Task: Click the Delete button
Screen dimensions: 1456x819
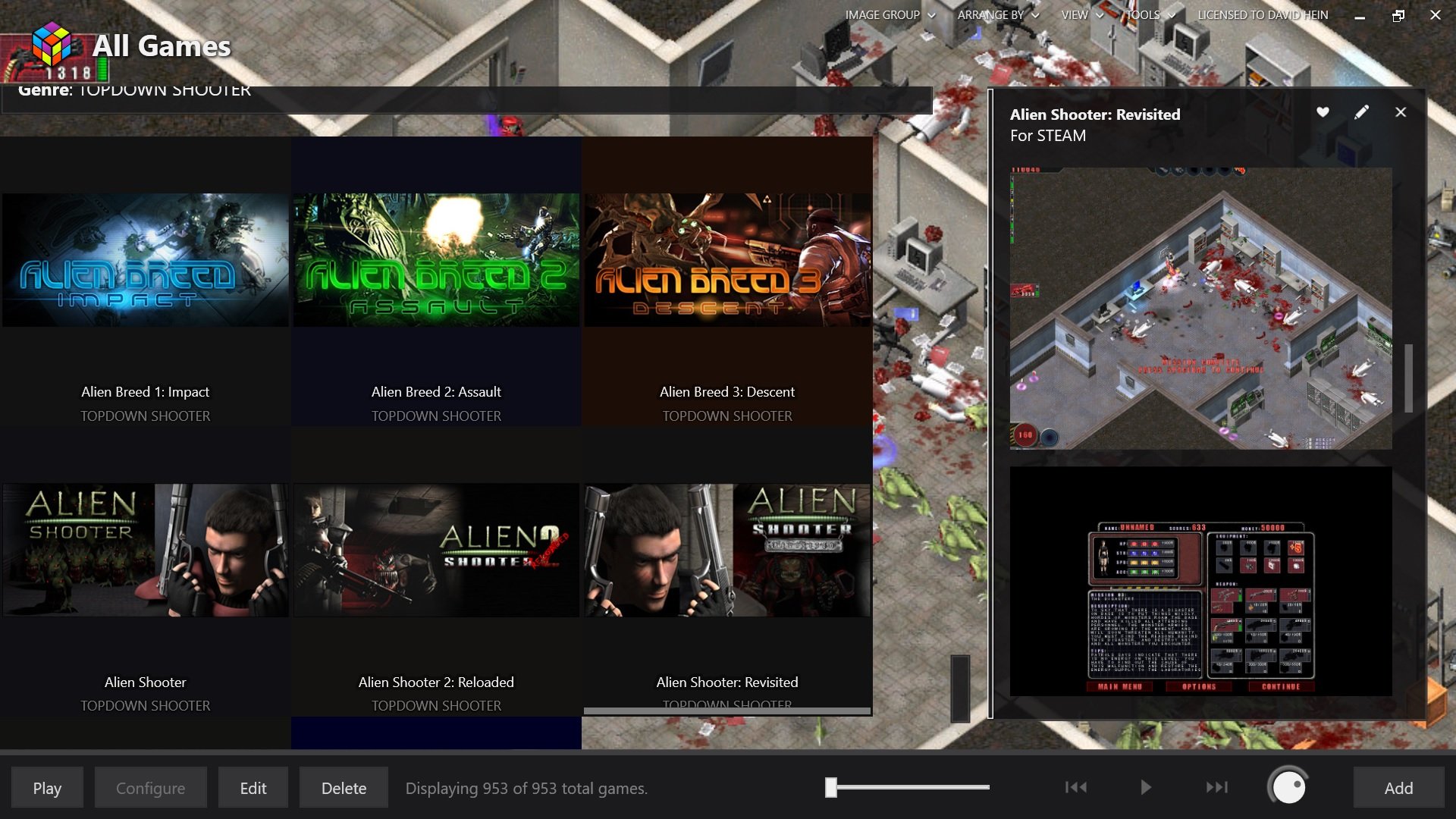Action: 344,788
